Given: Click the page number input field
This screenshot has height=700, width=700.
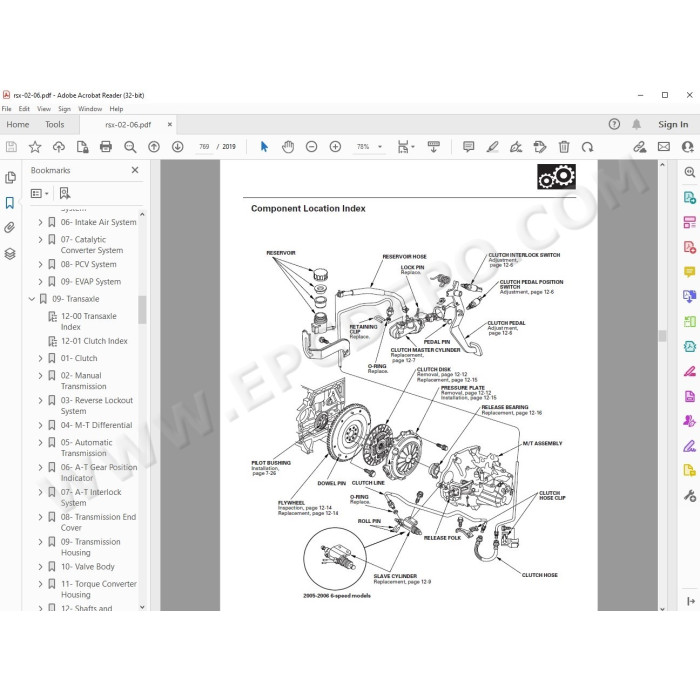Looking at the screenshot, I should click(x=204, y=146).
